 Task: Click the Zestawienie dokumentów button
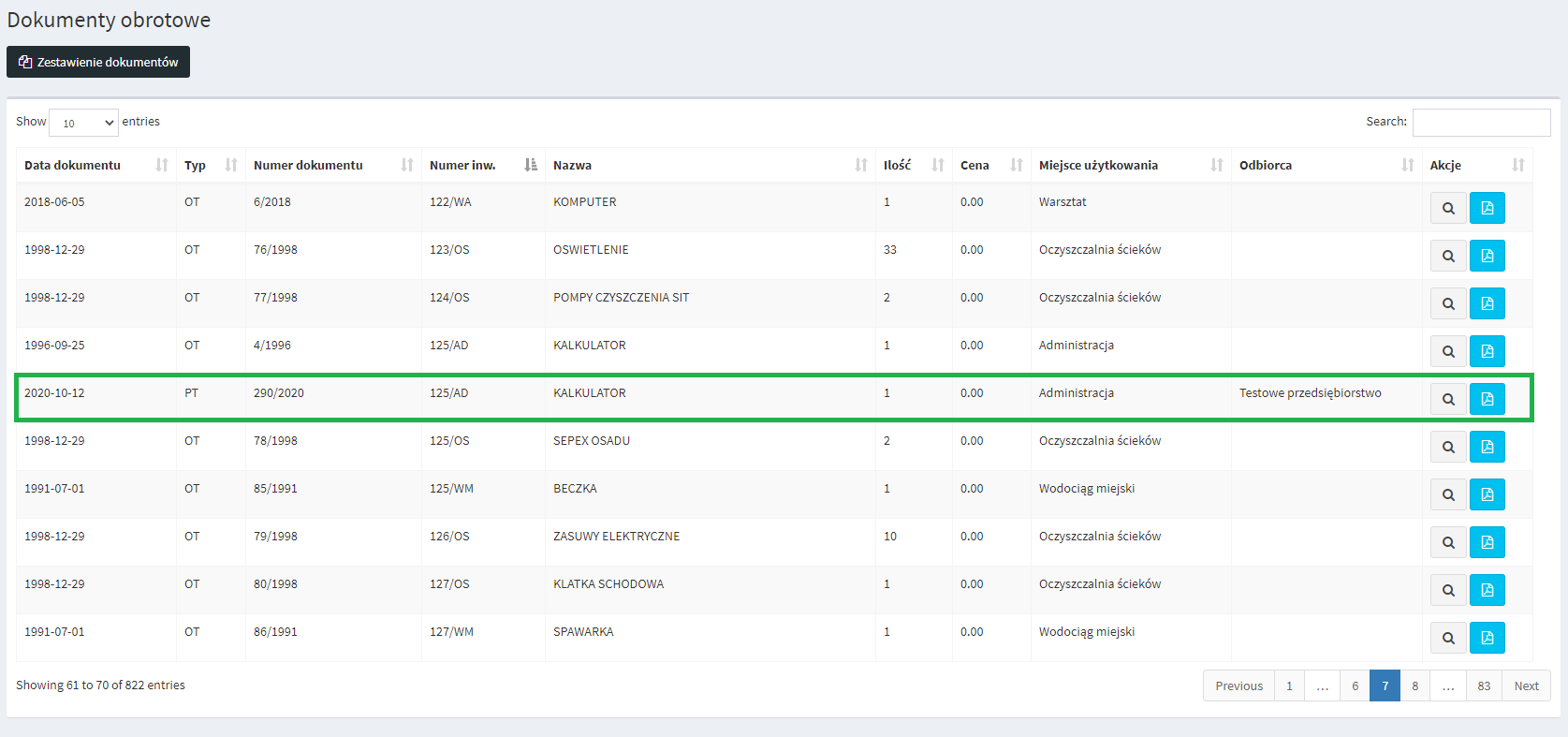pos(98,62)
